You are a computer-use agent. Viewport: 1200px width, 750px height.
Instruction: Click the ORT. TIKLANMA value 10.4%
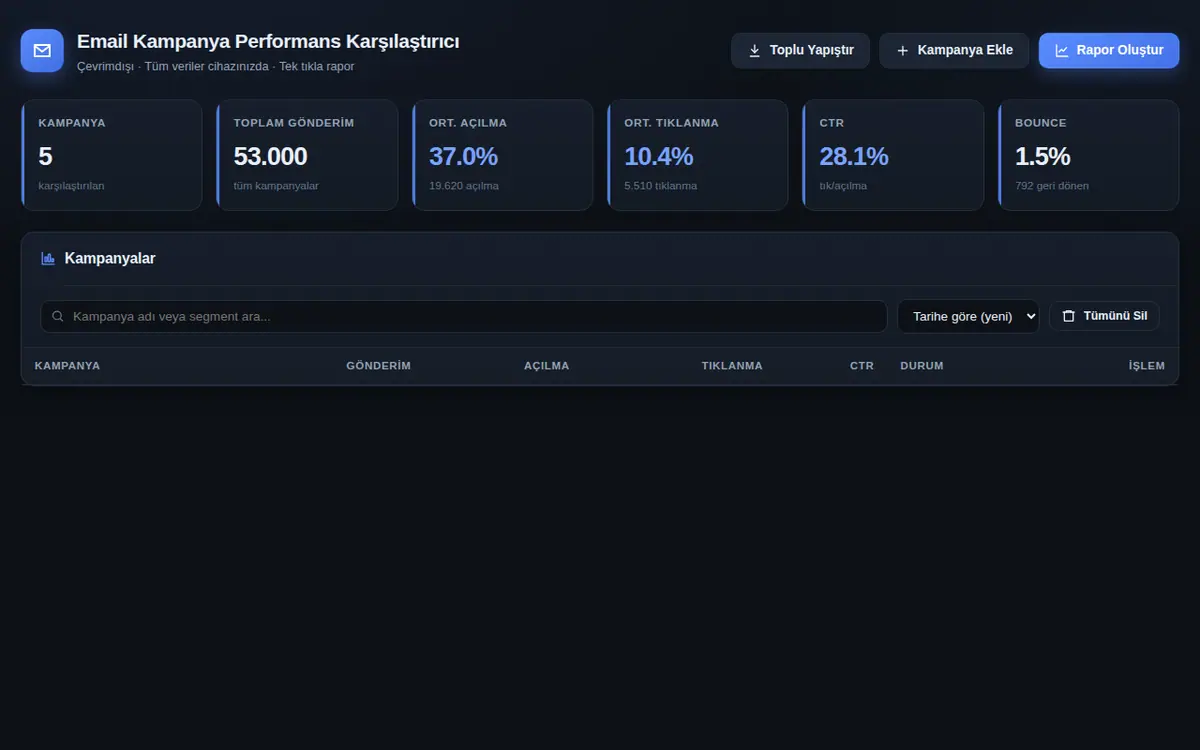tap(659, 157)
